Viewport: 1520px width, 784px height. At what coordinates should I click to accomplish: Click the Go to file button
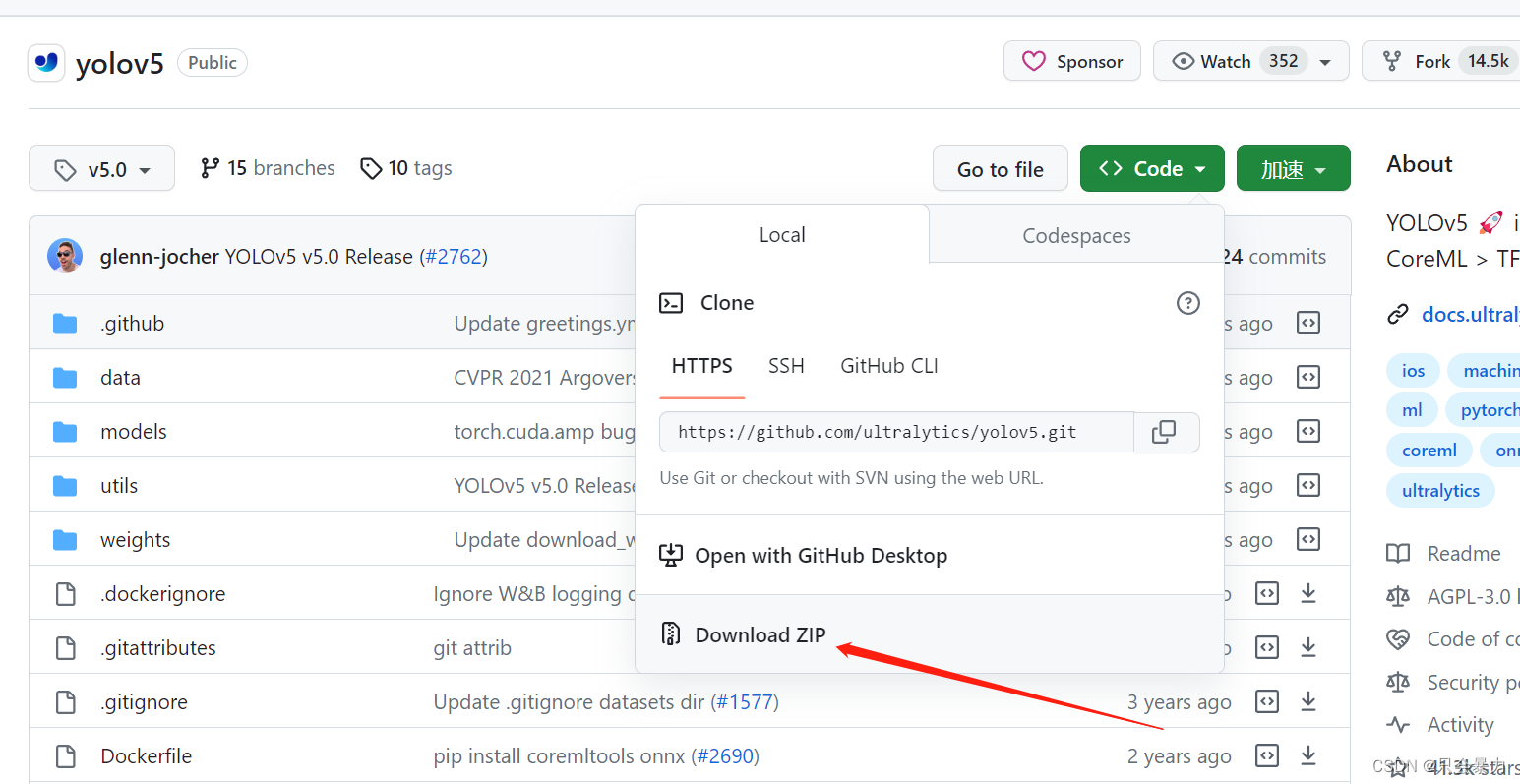point(1001,169)
